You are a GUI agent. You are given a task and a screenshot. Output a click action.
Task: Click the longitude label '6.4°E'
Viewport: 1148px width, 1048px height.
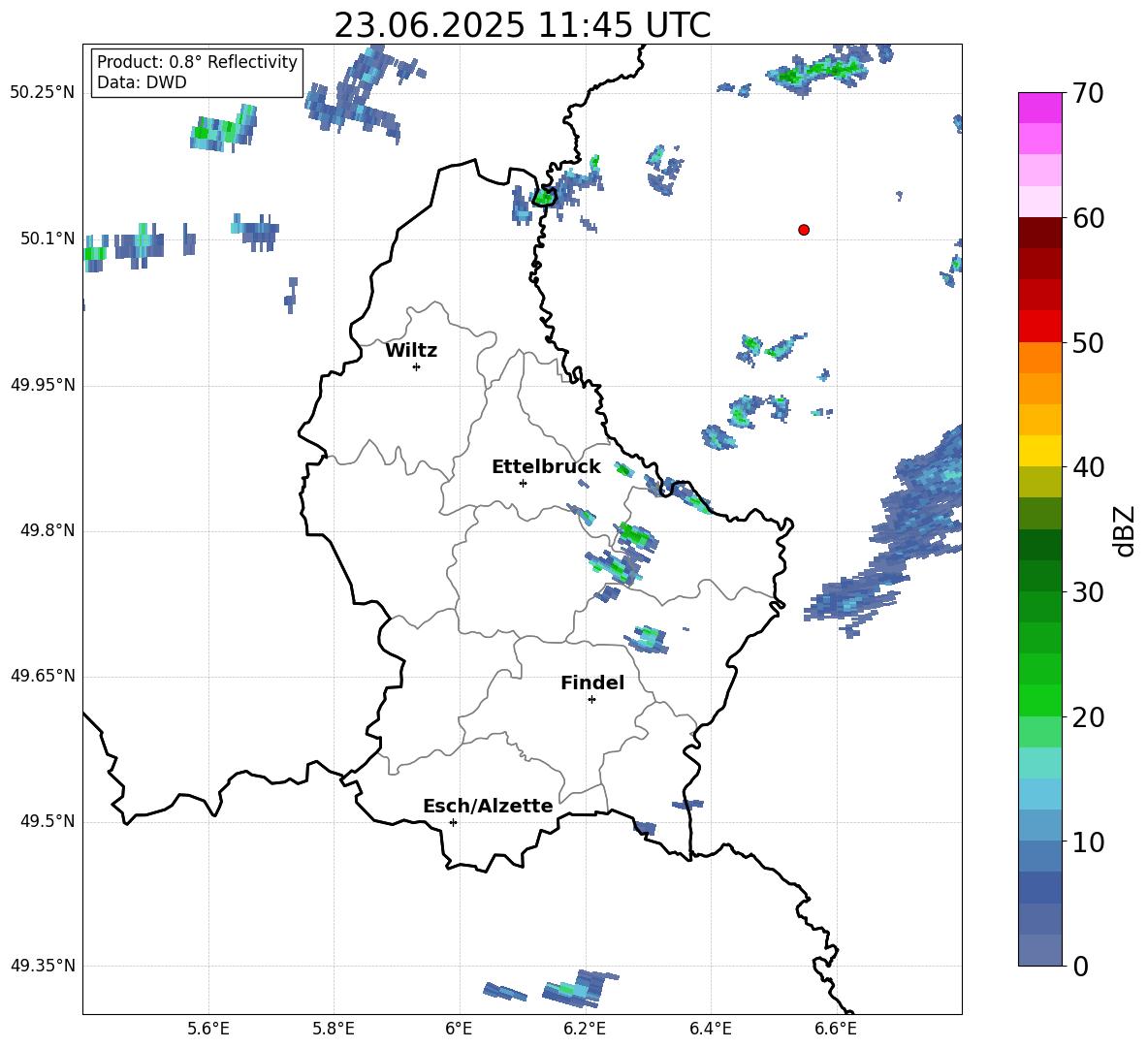710,1029
